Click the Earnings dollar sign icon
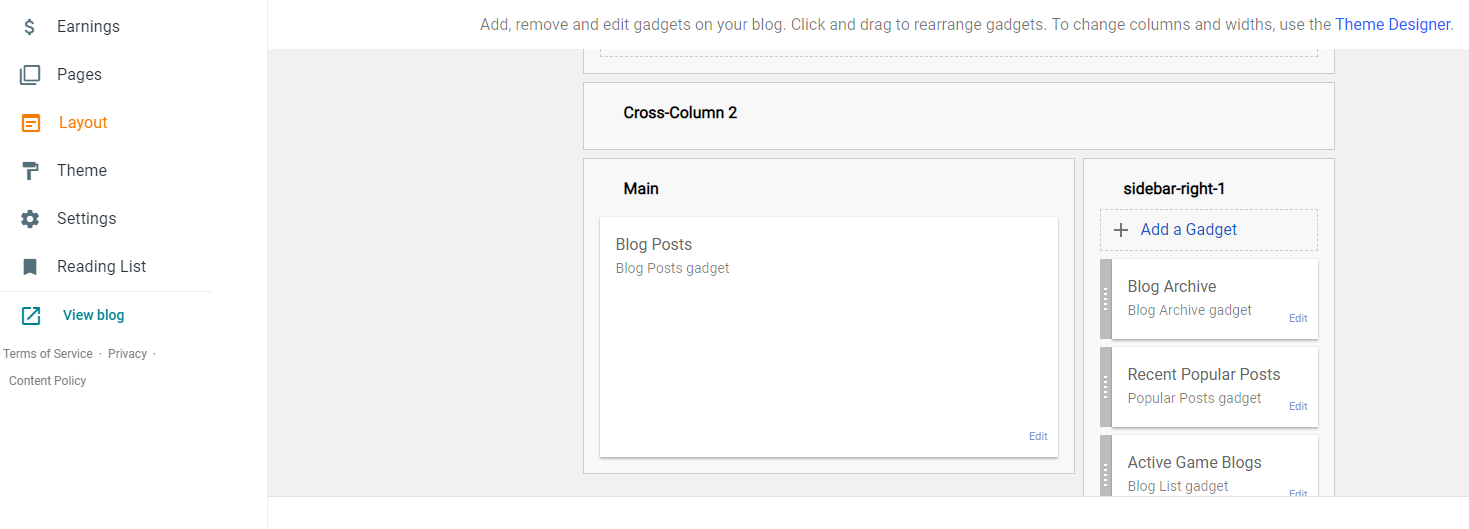The height and width of the screenshot is (529, 1469). [x=30, y=27]
